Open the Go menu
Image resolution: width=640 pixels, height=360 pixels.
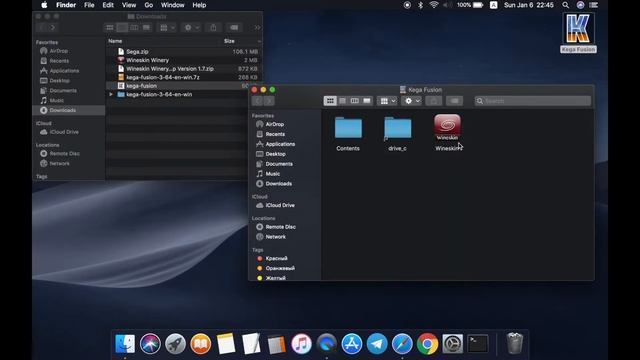pyautogui.click(x=149, y=5)
